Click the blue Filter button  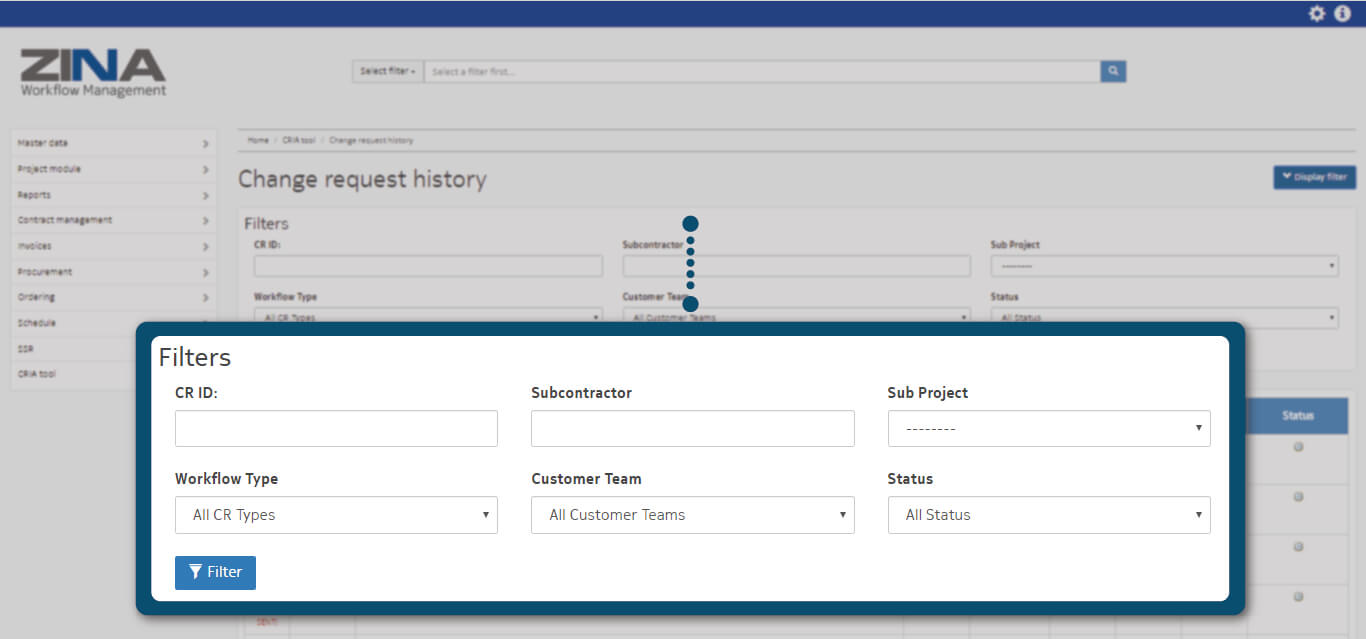click(215, 572)
